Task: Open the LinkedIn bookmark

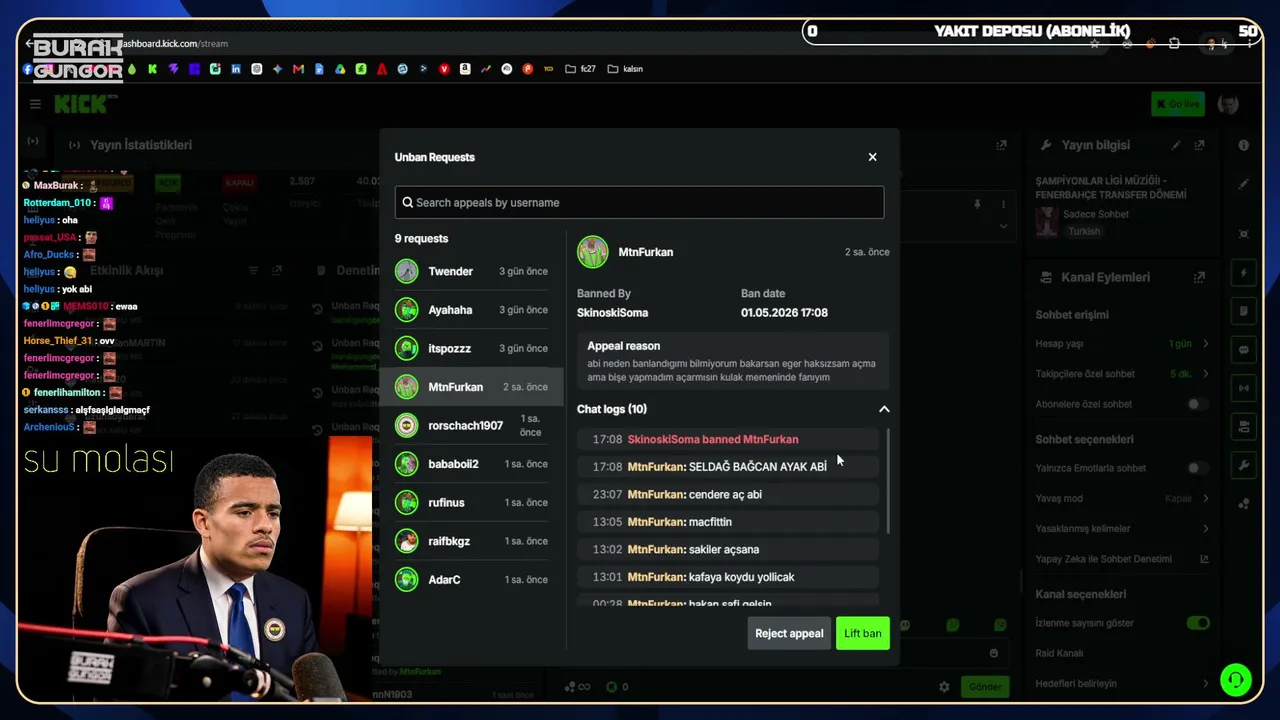Action: pos(236,69)
